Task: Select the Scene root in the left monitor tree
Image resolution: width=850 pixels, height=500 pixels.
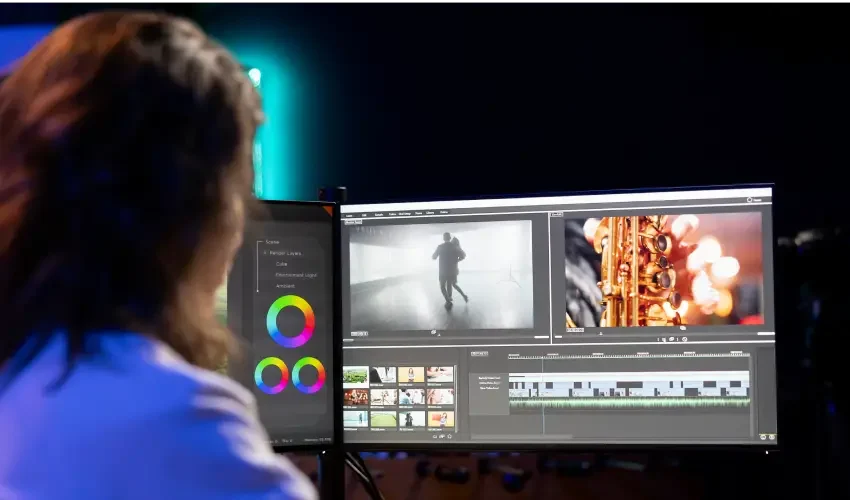Action: pyautogui.click(x=272, y=242)
